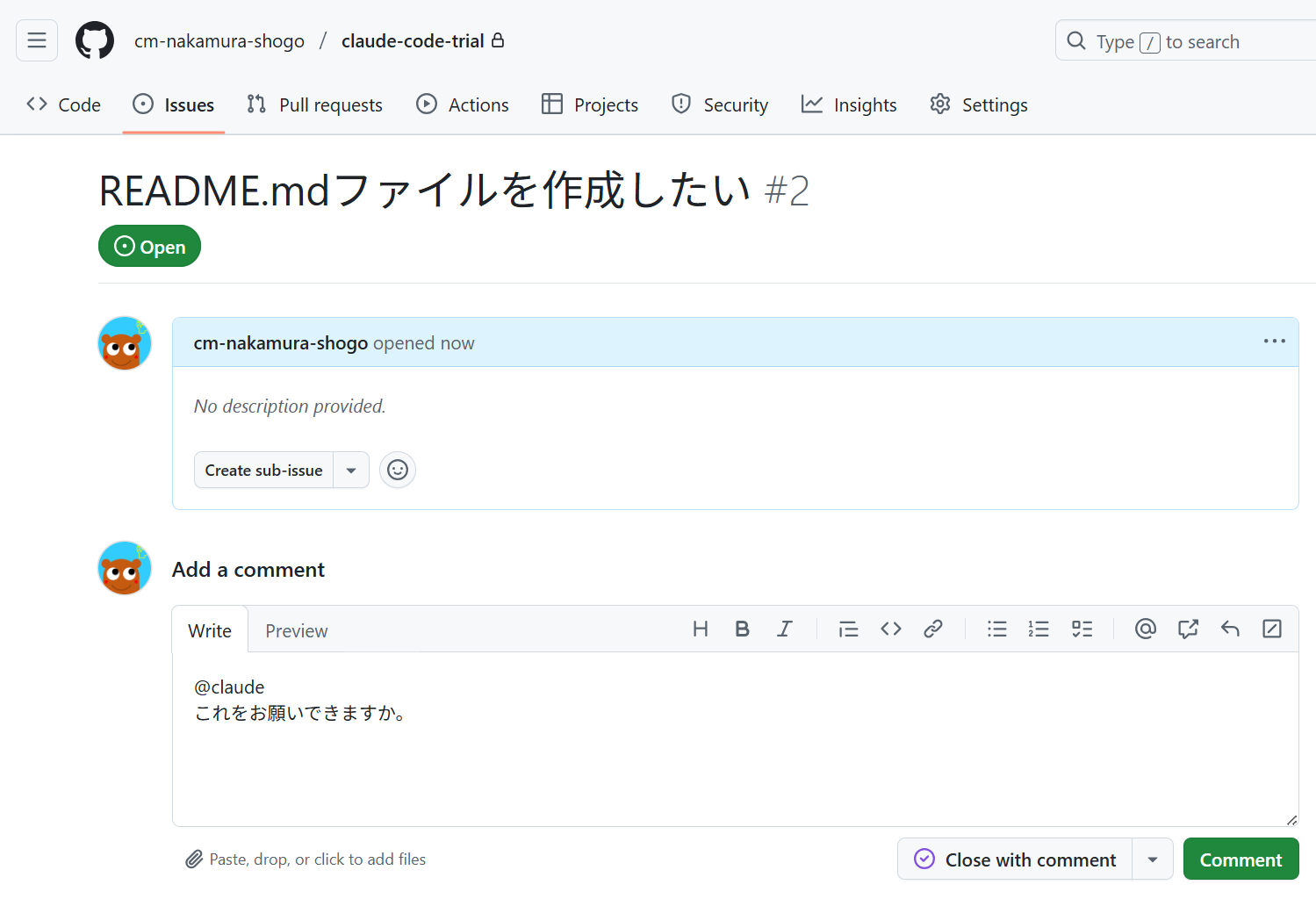Switch to the Issues tab
The image size is (1316, 899).
tap(174, 104)
